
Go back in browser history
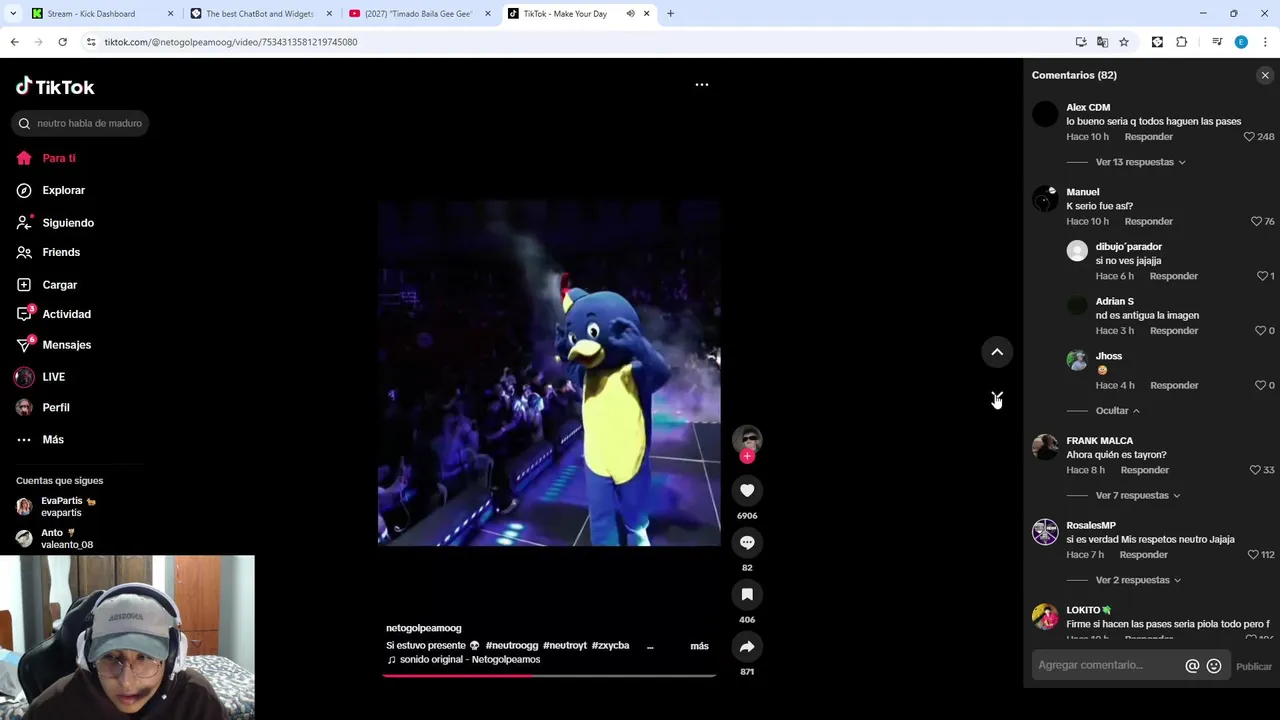pos(14,42)
